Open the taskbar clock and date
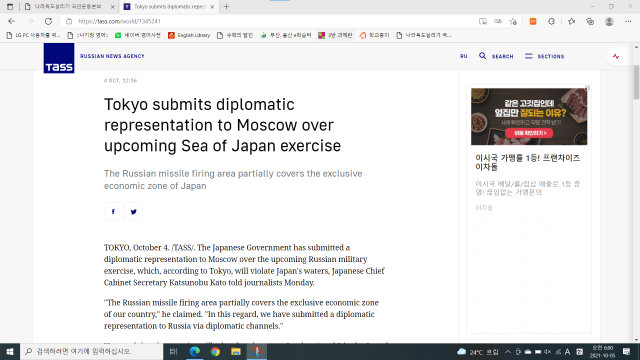Viewport: 640px width, 360px height. (603, 351)
